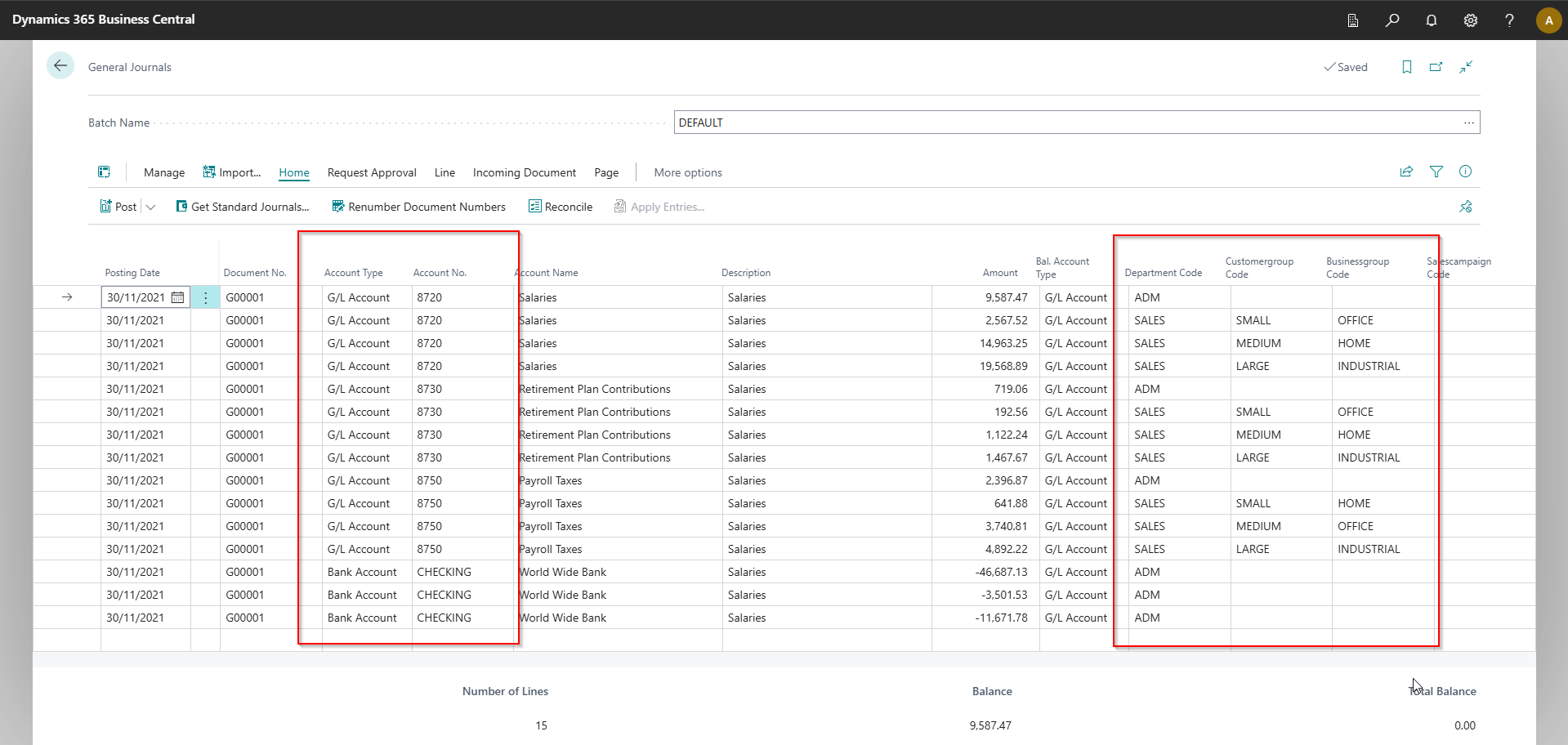Open the page search magnifier icon
Image resolution: width=1568 pixels, height=745 pixels.
click(x=1392, y=20)
